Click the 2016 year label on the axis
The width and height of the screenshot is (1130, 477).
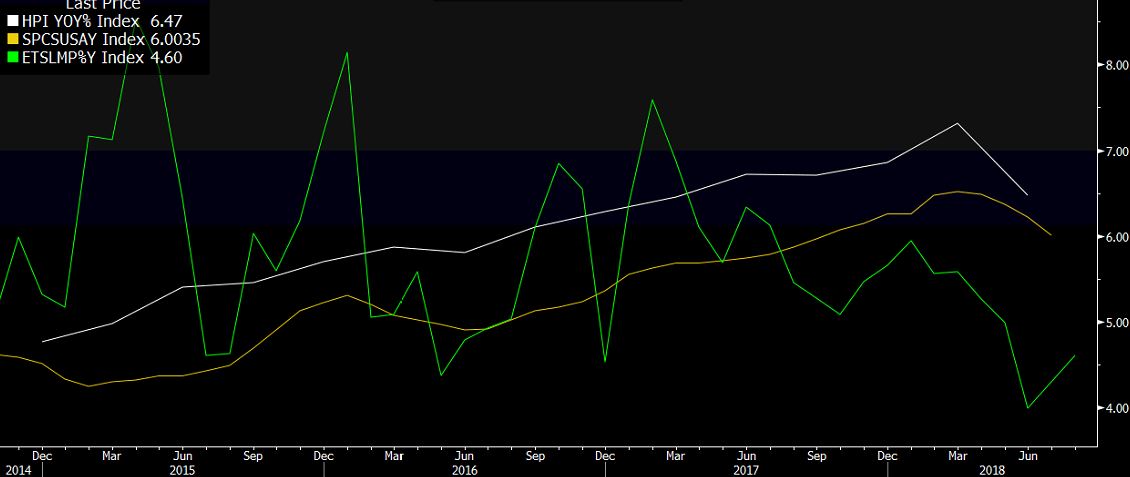[x=465, y=471]
